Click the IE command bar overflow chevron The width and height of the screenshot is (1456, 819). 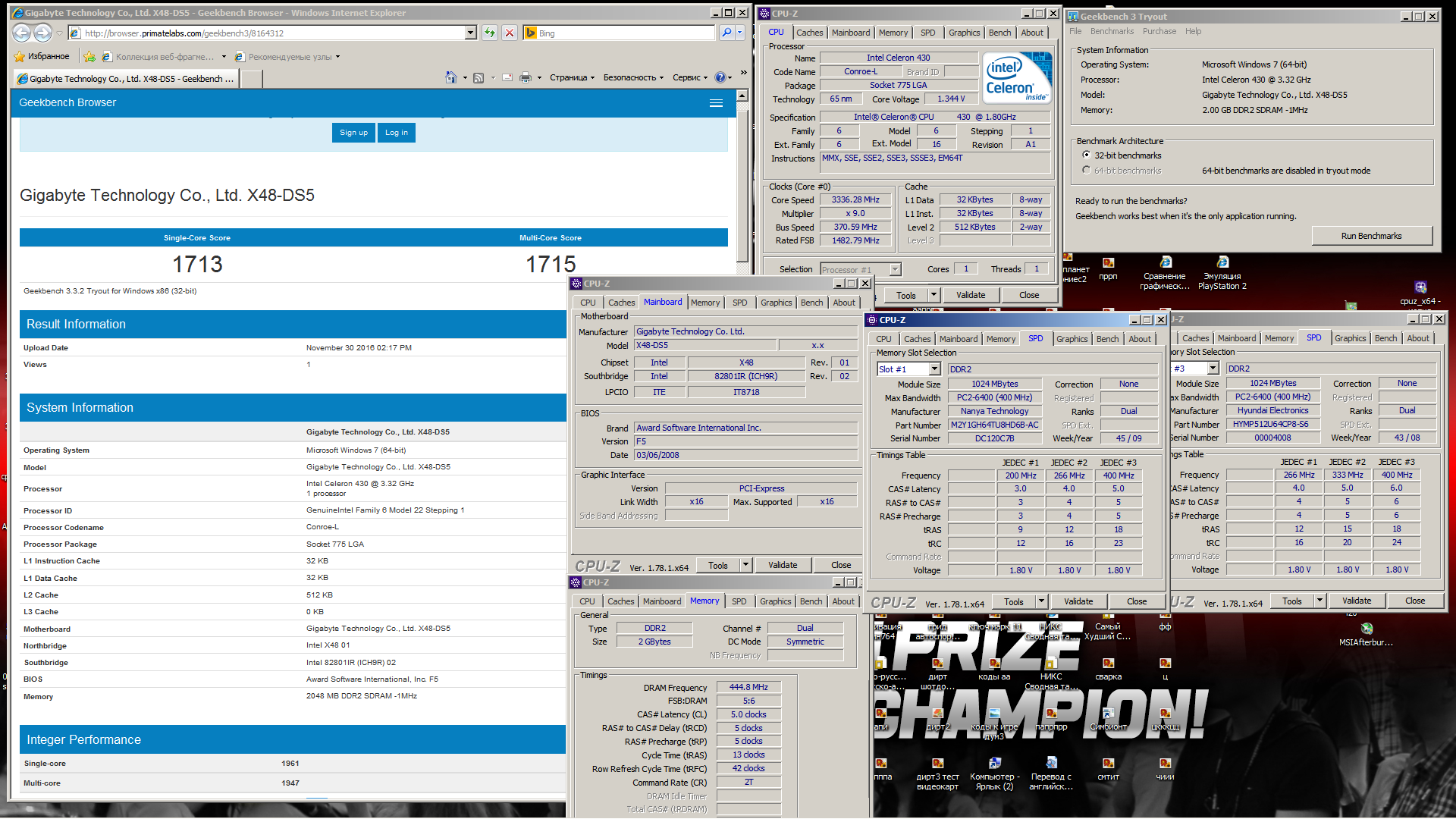tap(743, 73)
